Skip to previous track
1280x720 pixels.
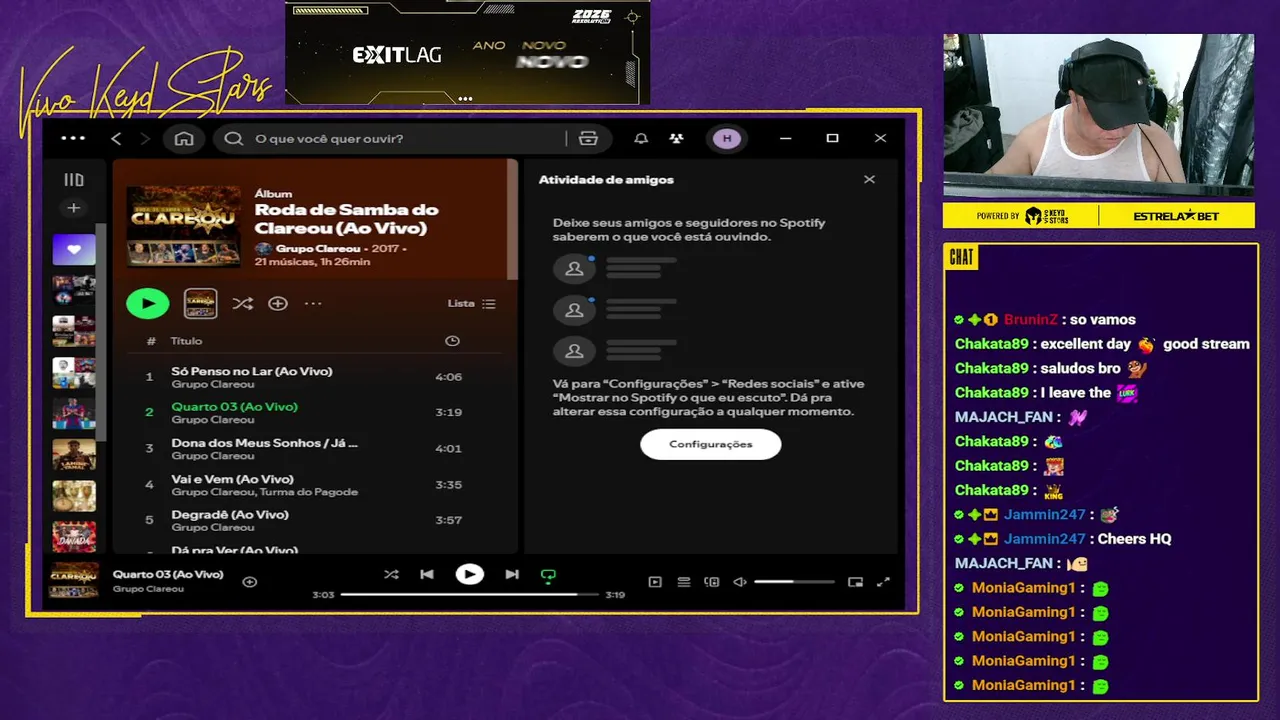pyautogui.click(x=427, y=574)
